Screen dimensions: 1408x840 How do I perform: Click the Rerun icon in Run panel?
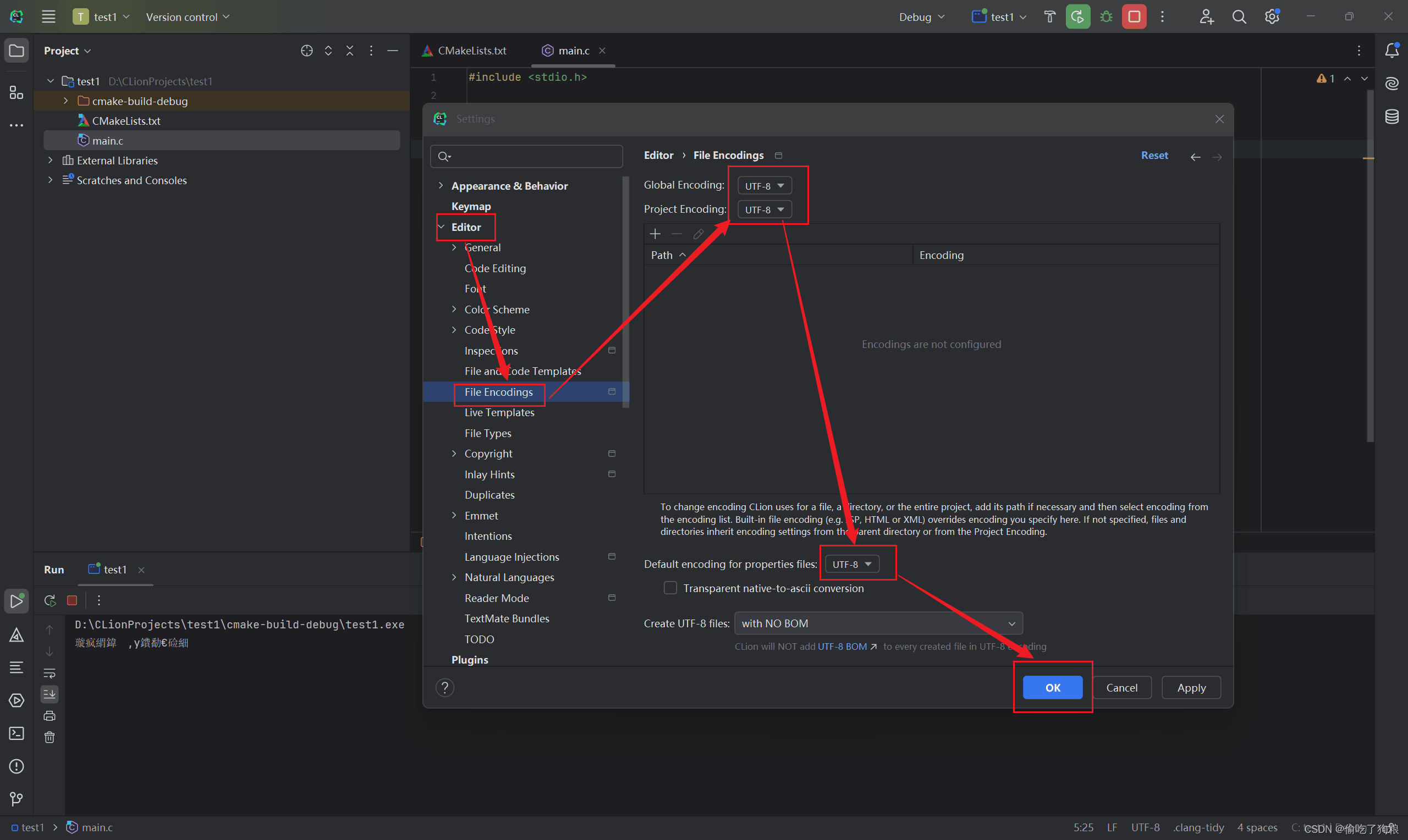(x=50, y=600)
